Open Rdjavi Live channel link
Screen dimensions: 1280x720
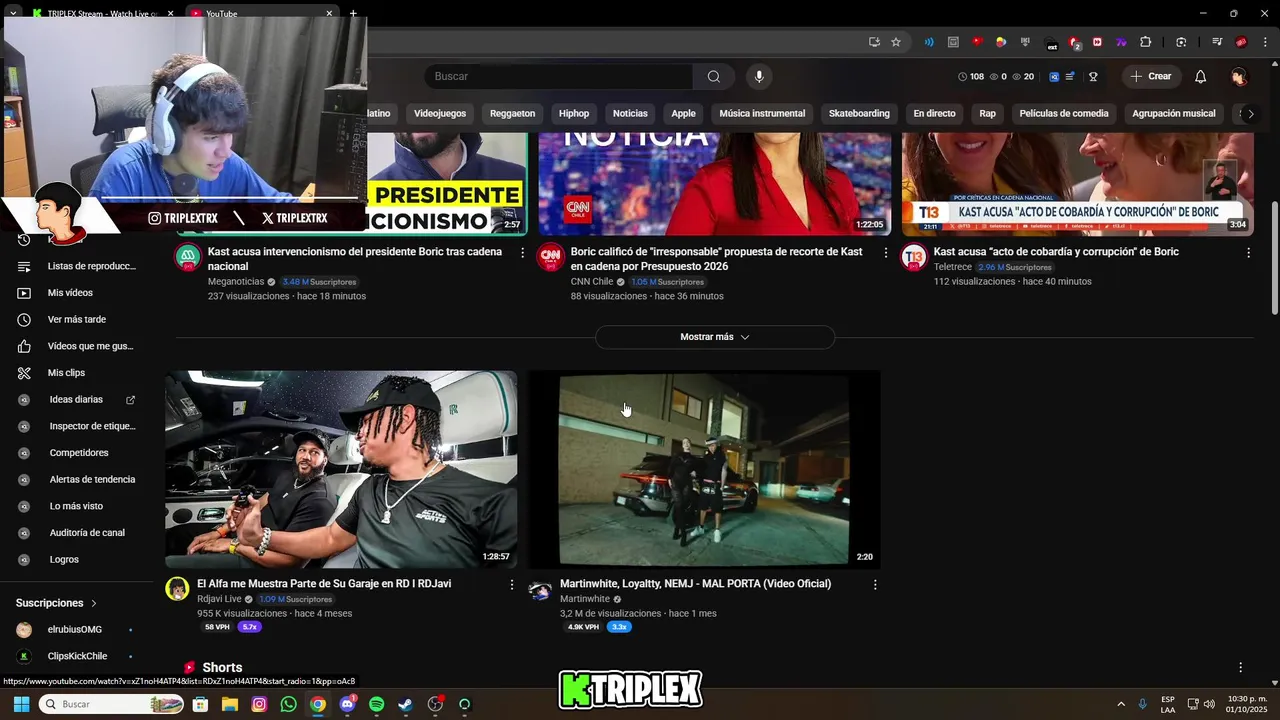click(219, 599)
